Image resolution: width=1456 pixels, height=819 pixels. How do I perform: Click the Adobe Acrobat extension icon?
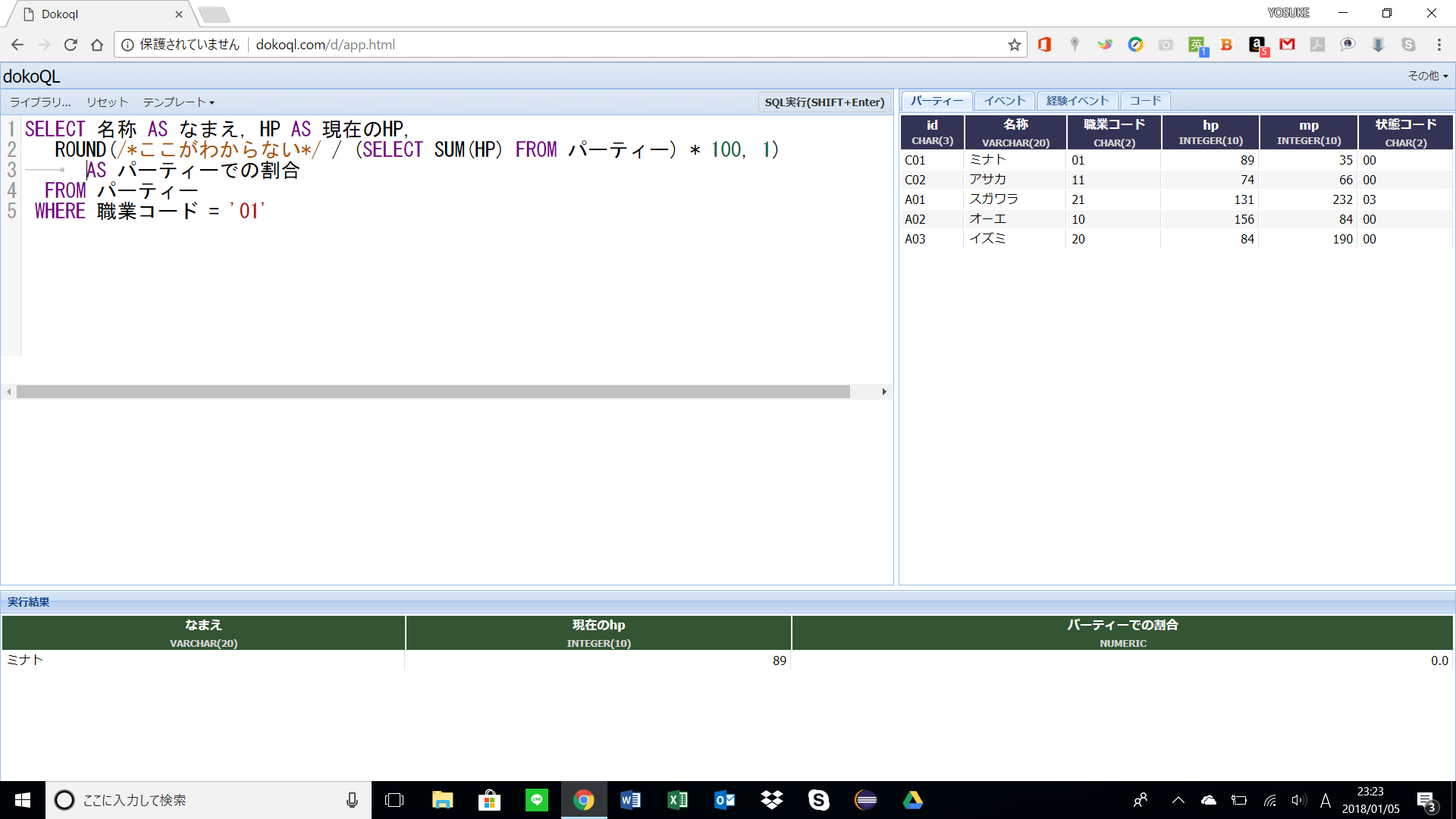pos(1317,45)
